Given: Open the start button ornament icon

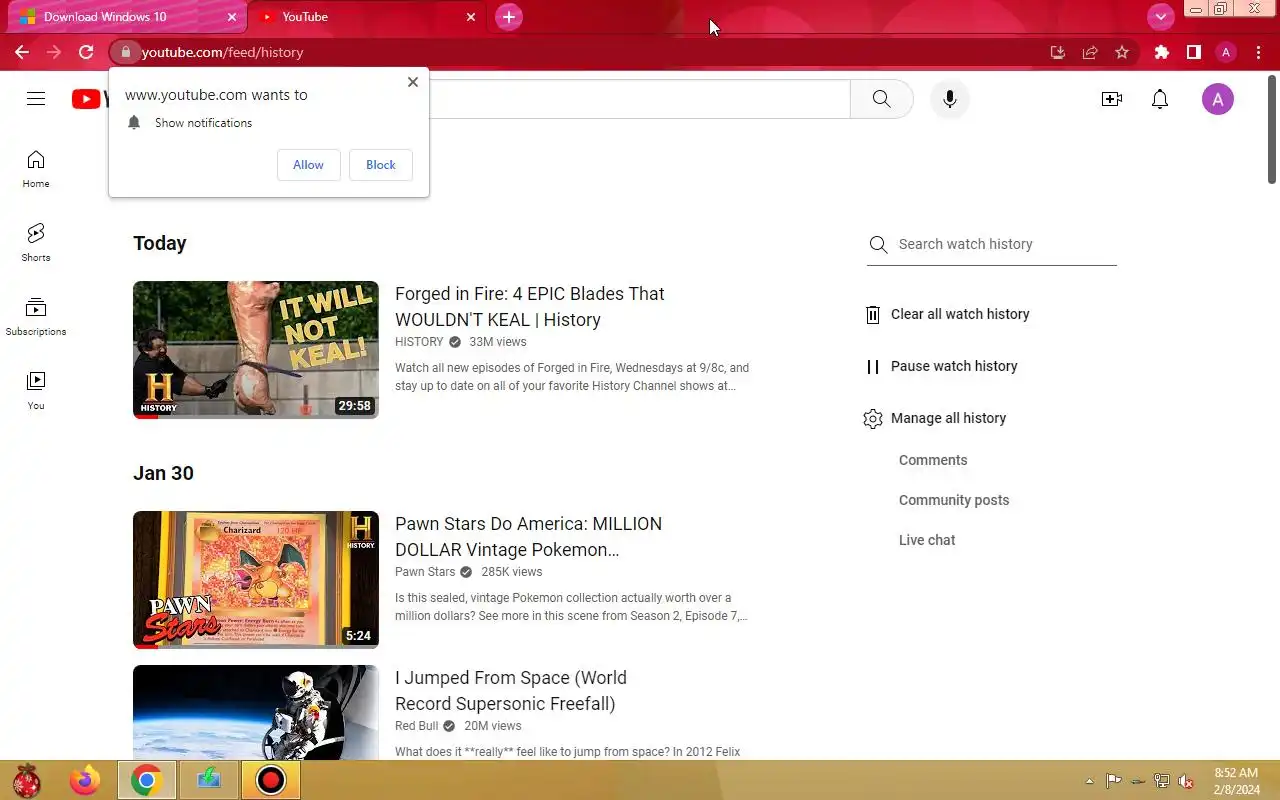Looking at the screenshot, I should pyautogui.click(x=26, y=780).
